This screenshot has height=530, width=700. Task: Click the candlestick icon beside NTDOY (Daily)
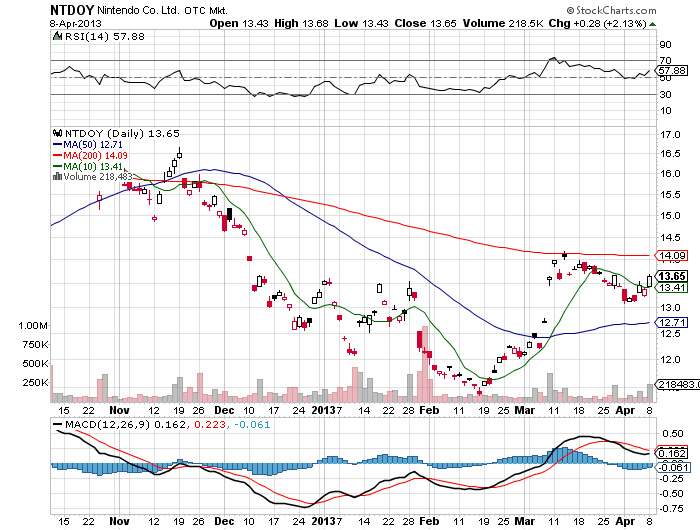57,133
